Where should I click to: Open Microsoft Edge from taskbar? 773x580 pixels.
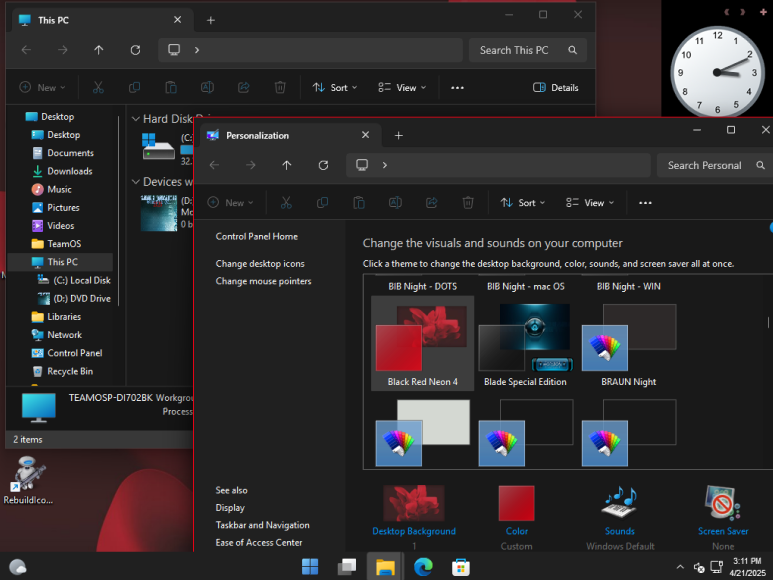click(423, 567)
